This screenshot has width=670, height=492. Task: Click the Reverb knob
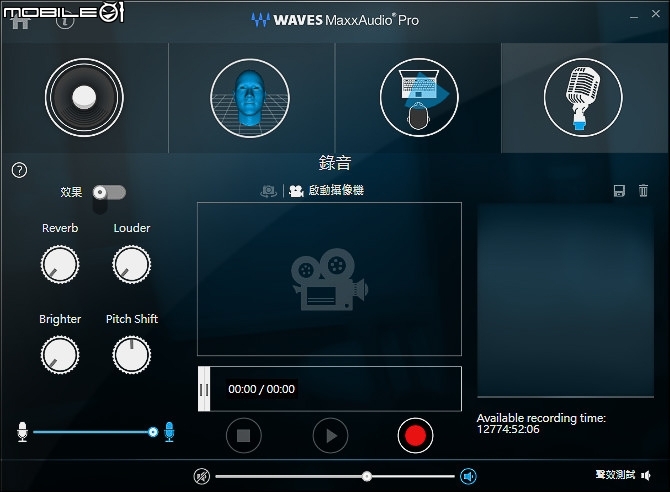pos(60,264)
